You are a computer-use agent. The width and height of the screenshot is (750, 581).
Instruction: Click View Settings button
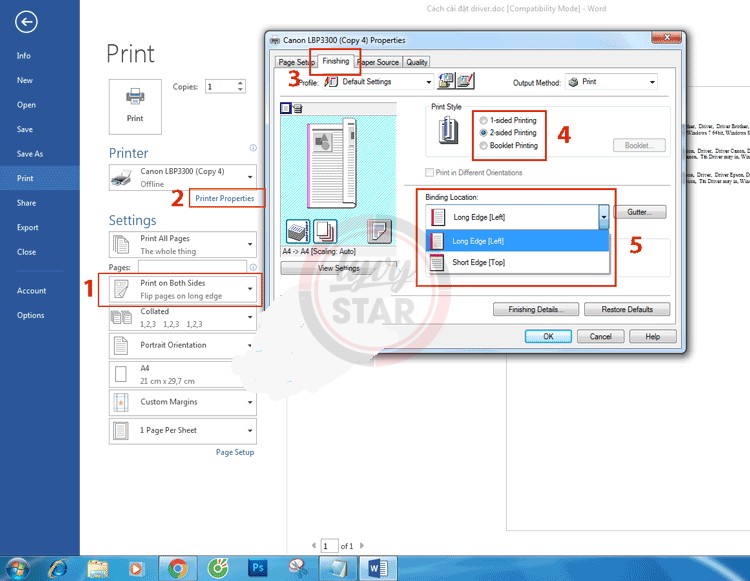[x=339, y=268]
